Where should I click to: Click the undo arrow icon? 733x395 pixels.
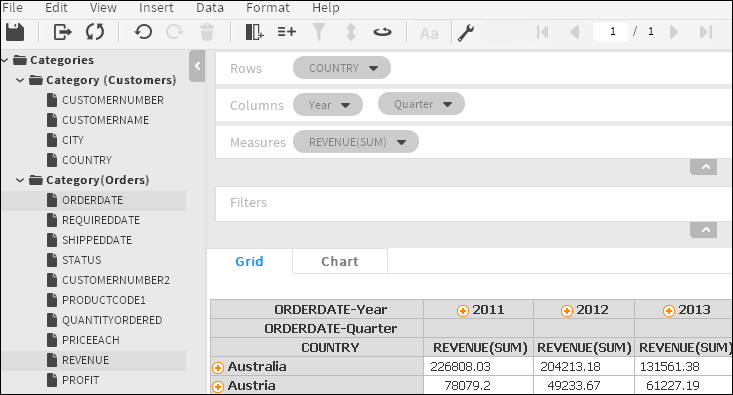[143, 32]
